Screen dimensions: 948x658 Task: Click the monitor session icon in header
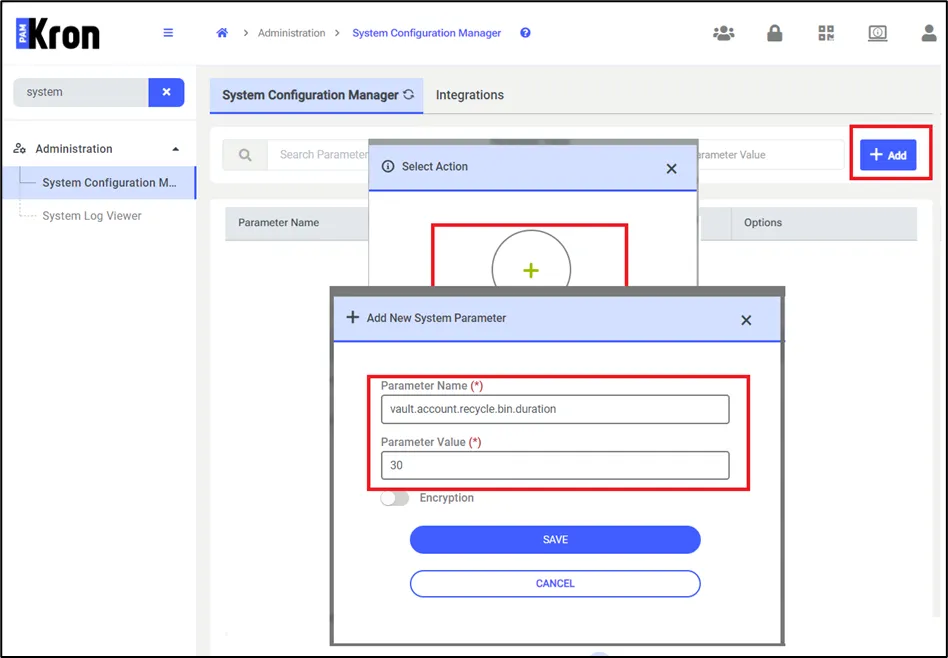click(877, 33)
